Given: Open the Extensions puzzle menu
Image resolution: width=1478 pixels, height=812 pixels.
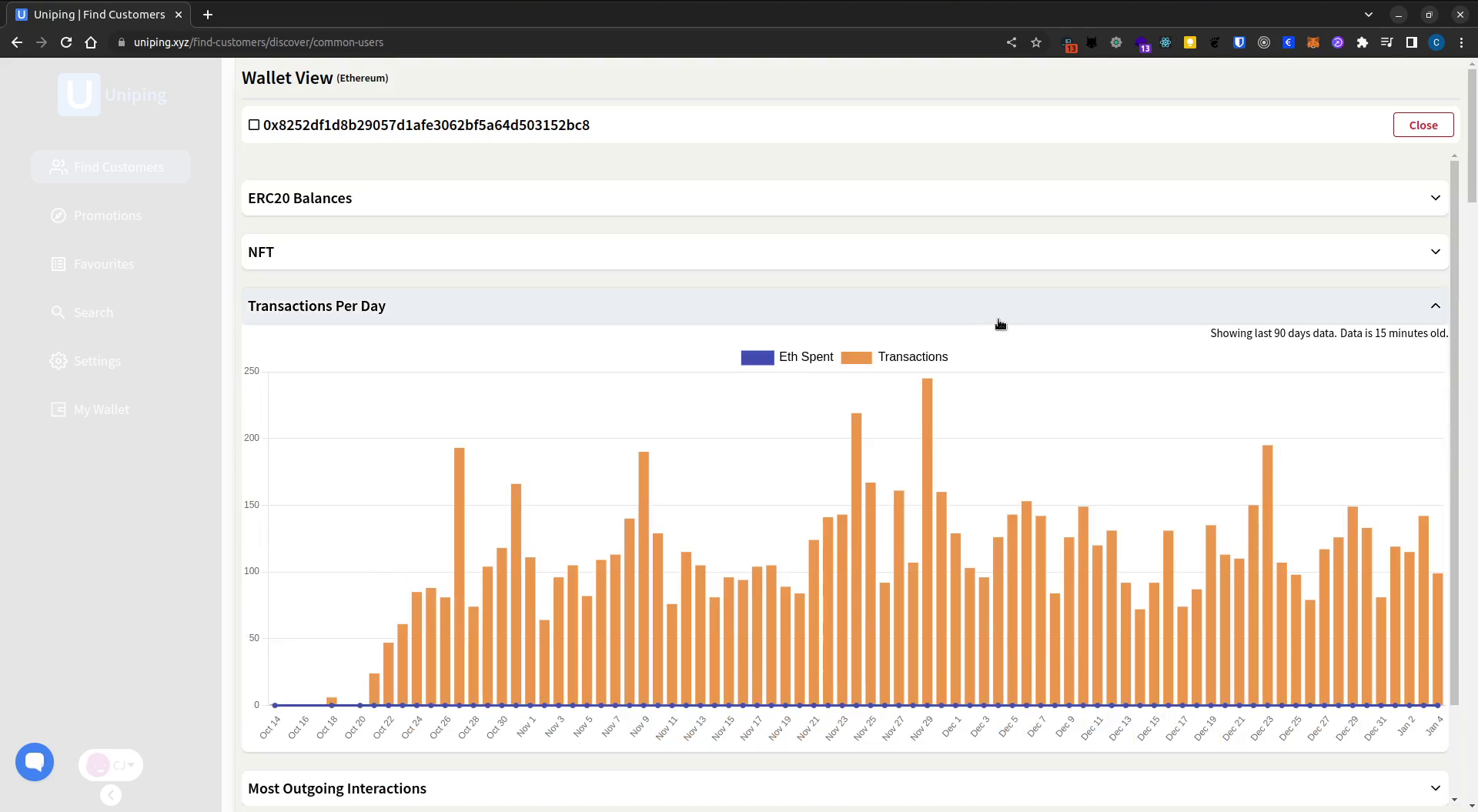Looking at the screenshot, I should 1363,42.
